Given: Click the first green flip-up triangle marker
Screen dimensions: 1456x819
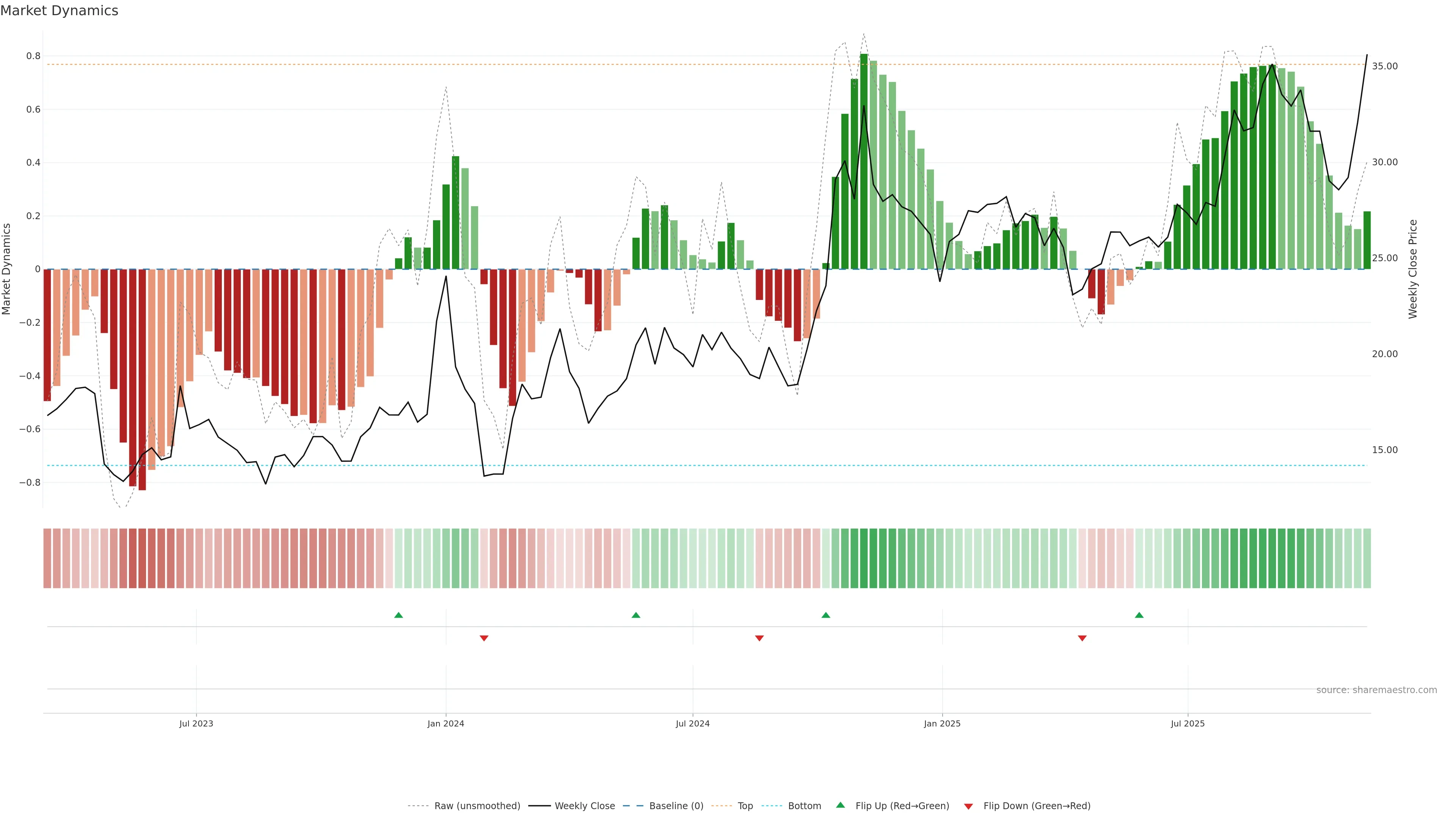Looking at the screenshot, I should point(399,615).
